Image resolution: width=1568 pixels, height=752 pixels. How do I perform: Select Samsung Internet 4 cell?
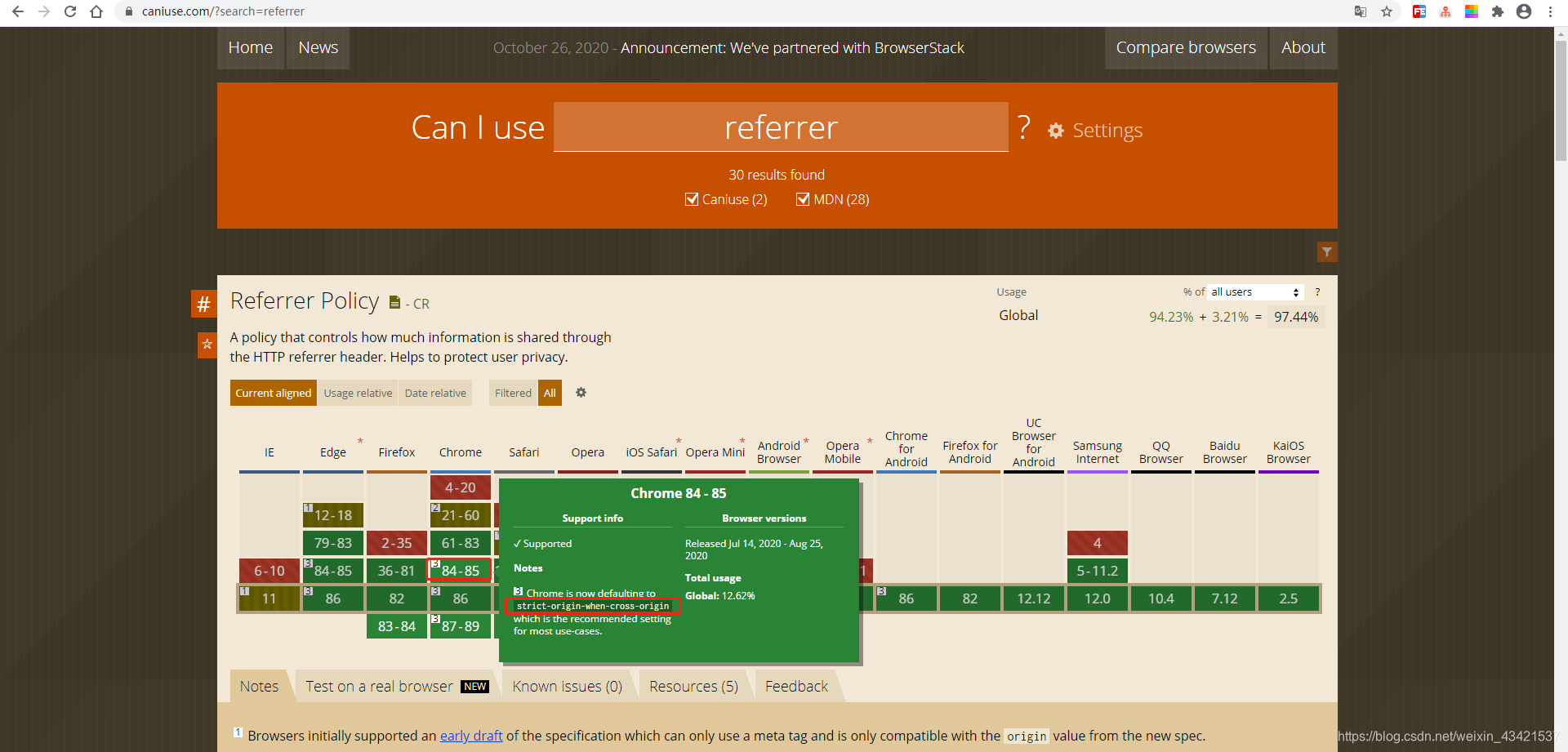[1098, 543]
